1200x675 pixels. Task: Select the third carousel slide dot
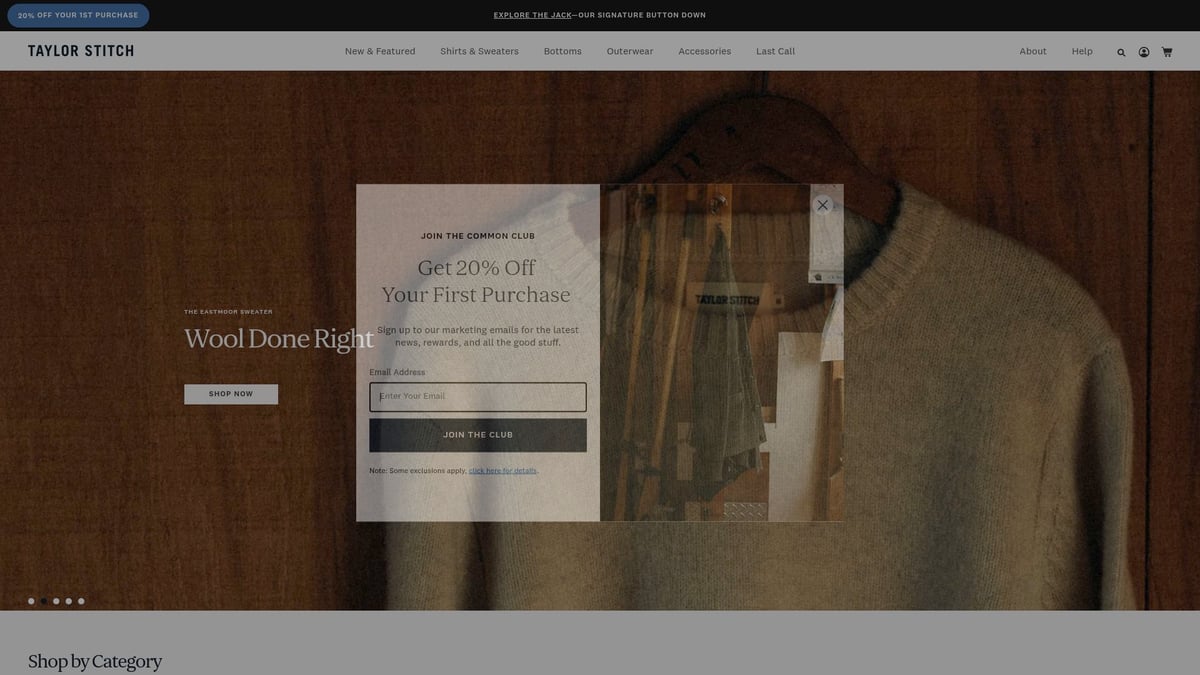tap(56, 601)
